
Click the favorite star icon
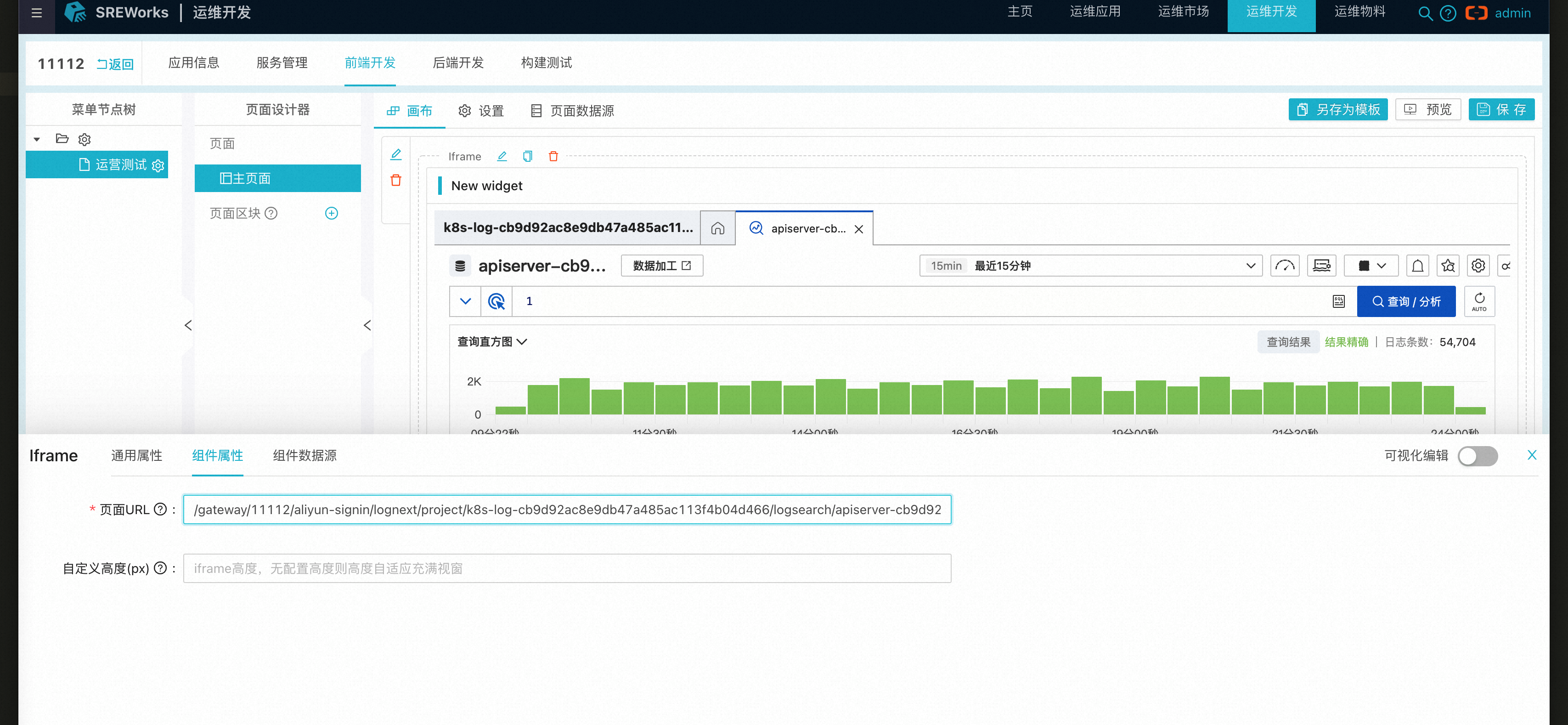(x=1448, y=266)
